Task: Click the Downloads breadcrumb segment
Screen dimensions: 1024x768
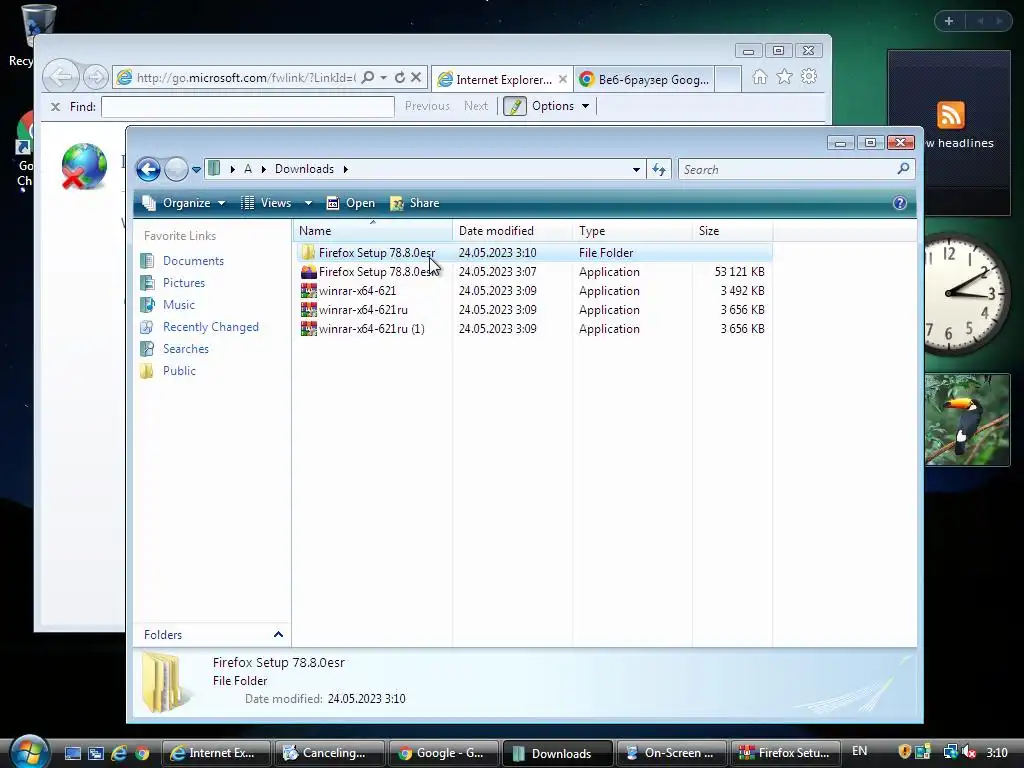Action: [304, 169]
